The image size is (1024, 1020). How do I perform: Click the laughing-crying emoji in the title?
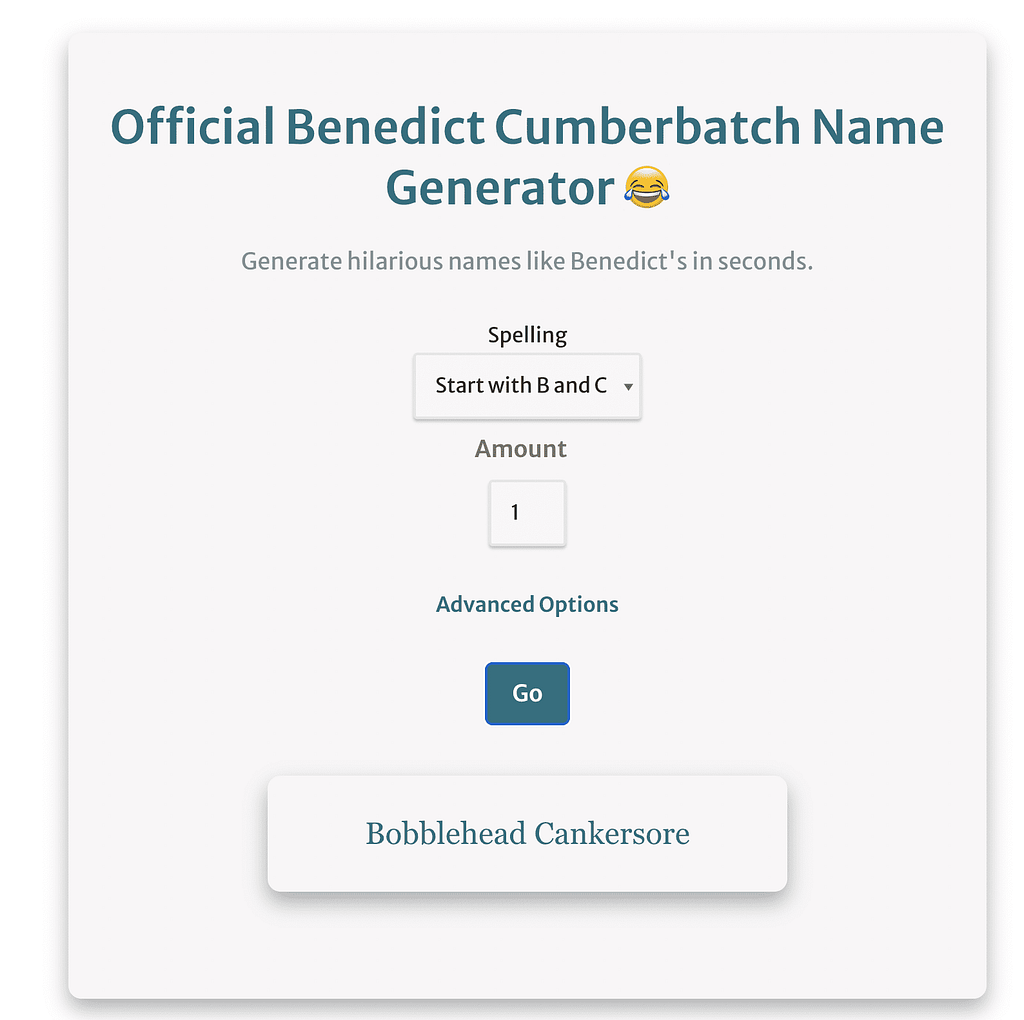click(x=646, y=187)
